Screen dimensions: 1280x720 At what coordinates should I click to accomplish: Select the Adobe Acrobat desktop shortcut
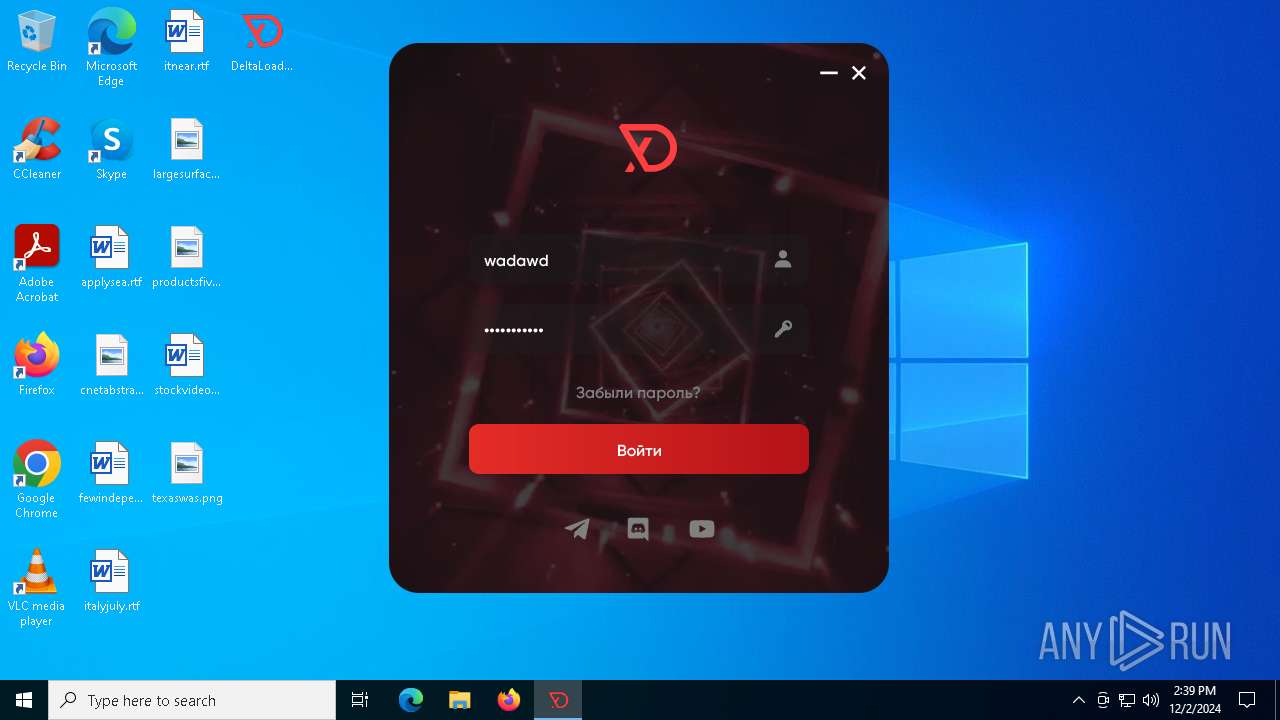pyautogui.click(x=37, y=264)
